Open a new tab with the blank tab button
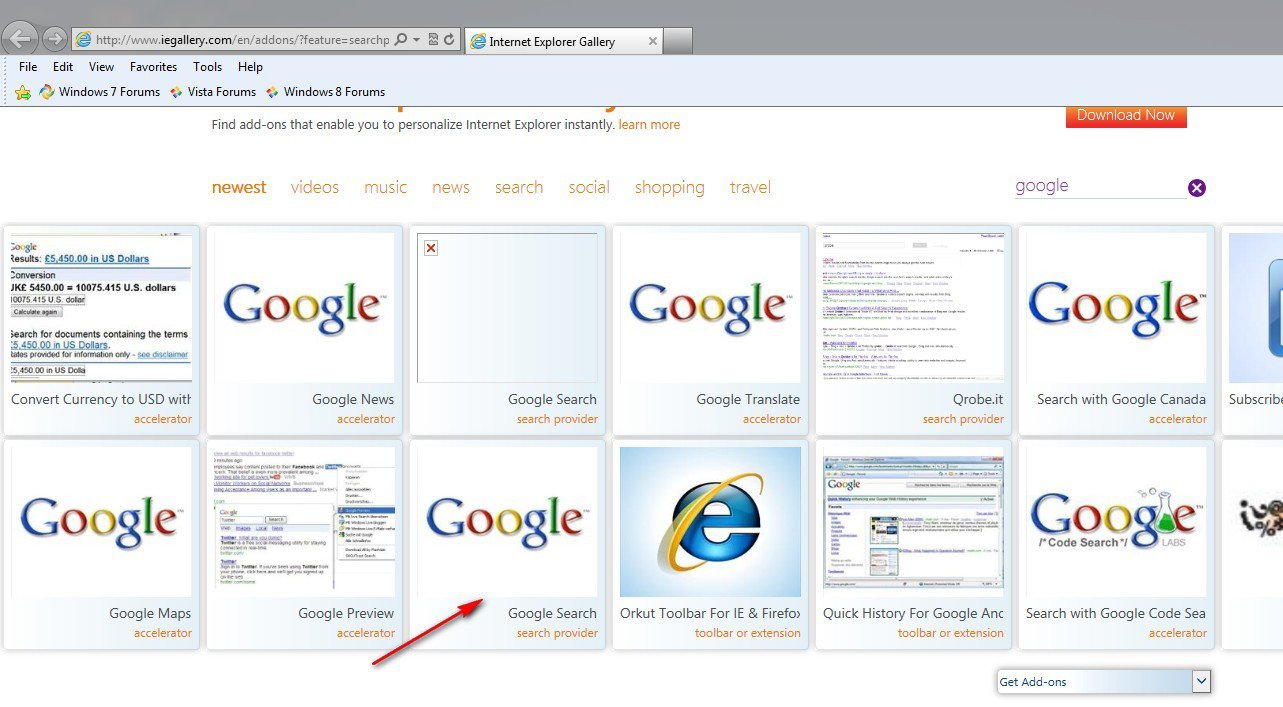Viewport: 1283px width, 707px height. tap(678, 41)
